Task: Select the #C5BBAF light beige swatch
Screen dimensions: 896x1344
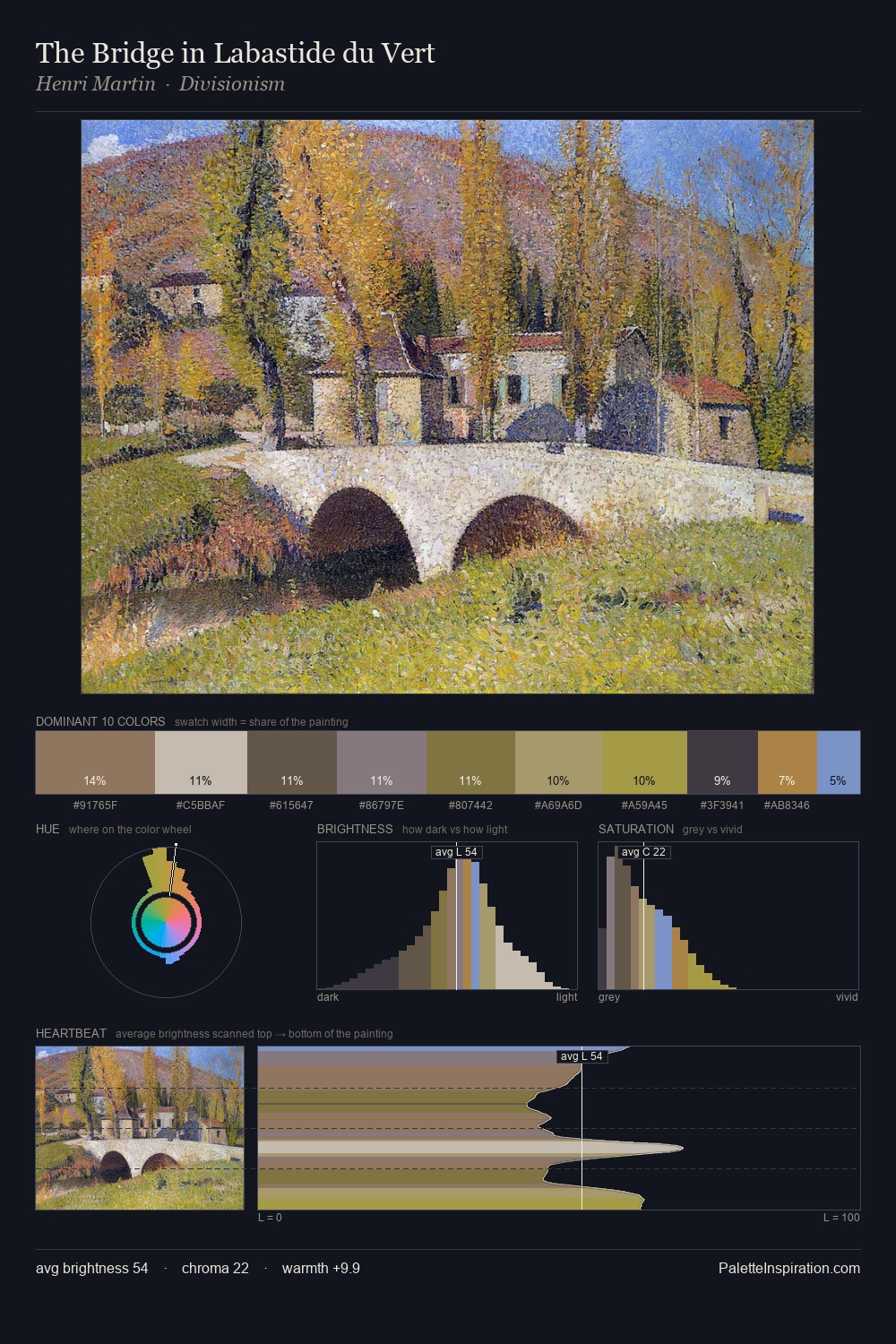Action: click(x=201, y=762)
